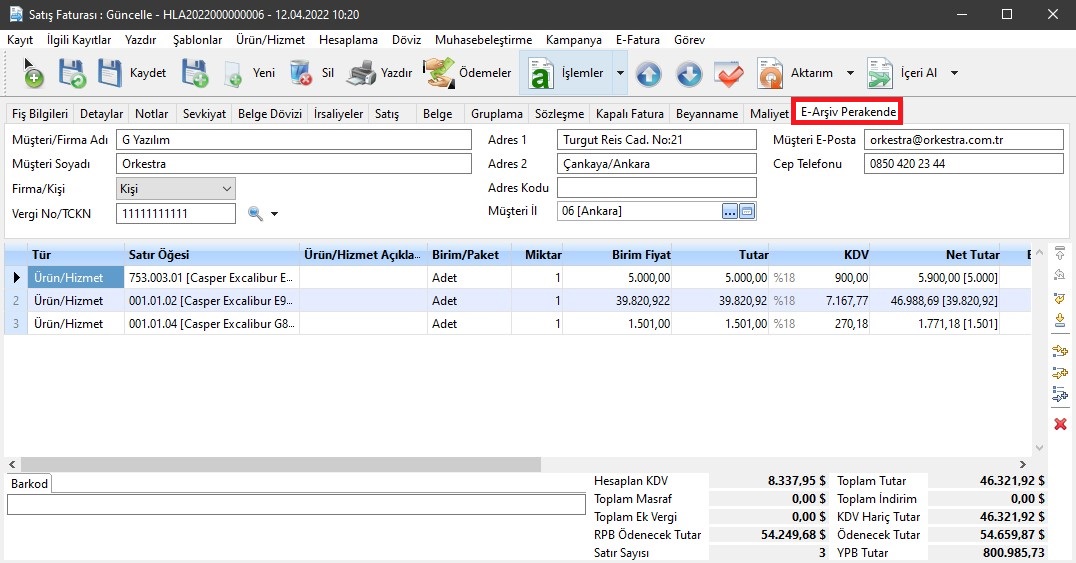Click the İçeri Al green arrows document icon
The height and width of the screenshot is (563, 1076).
pyautogui.click(x=880, y=73)
